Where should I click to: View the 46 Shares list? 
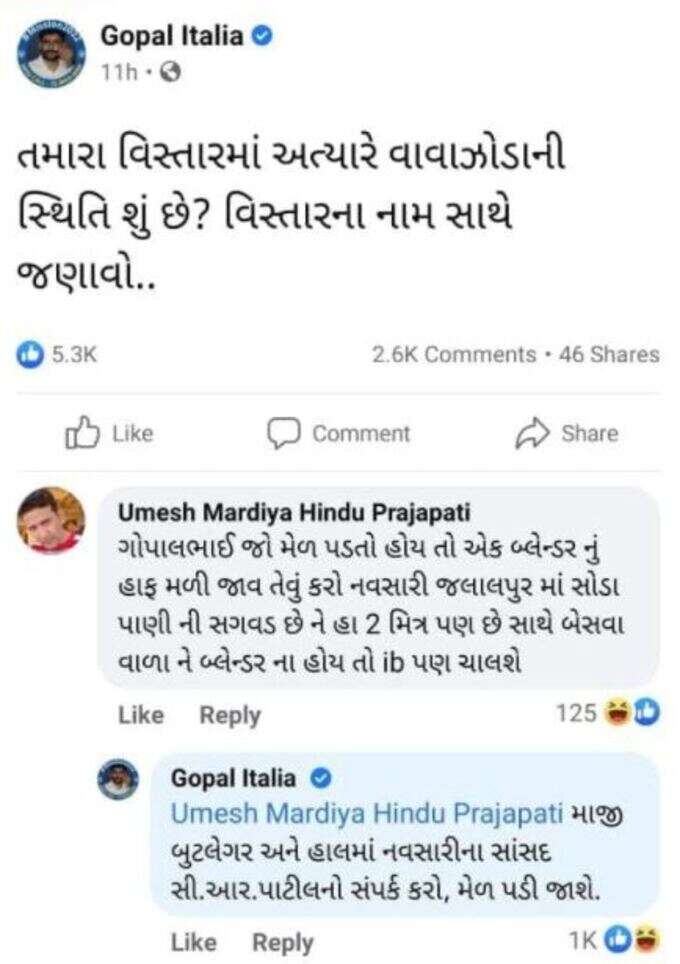[x=613, y=354]
